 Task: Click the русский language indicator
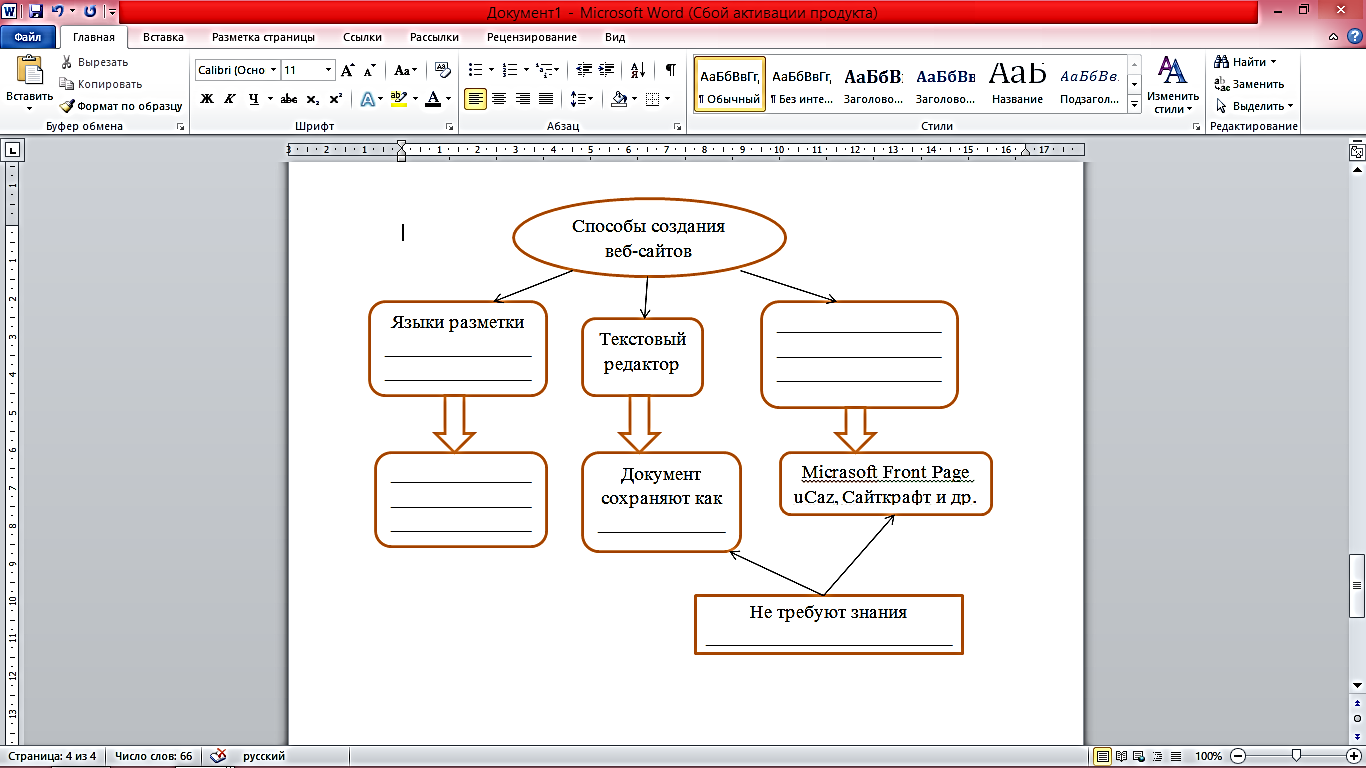point(264,756)
